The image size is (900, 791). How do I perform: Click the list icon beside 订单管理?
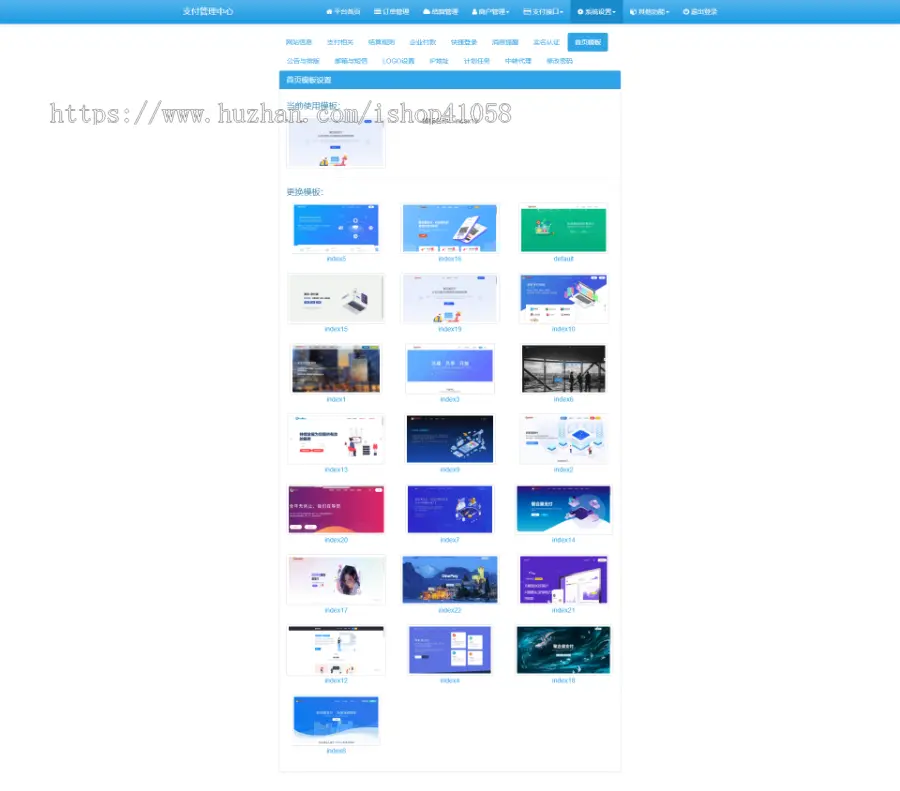[x=378, y=12]
